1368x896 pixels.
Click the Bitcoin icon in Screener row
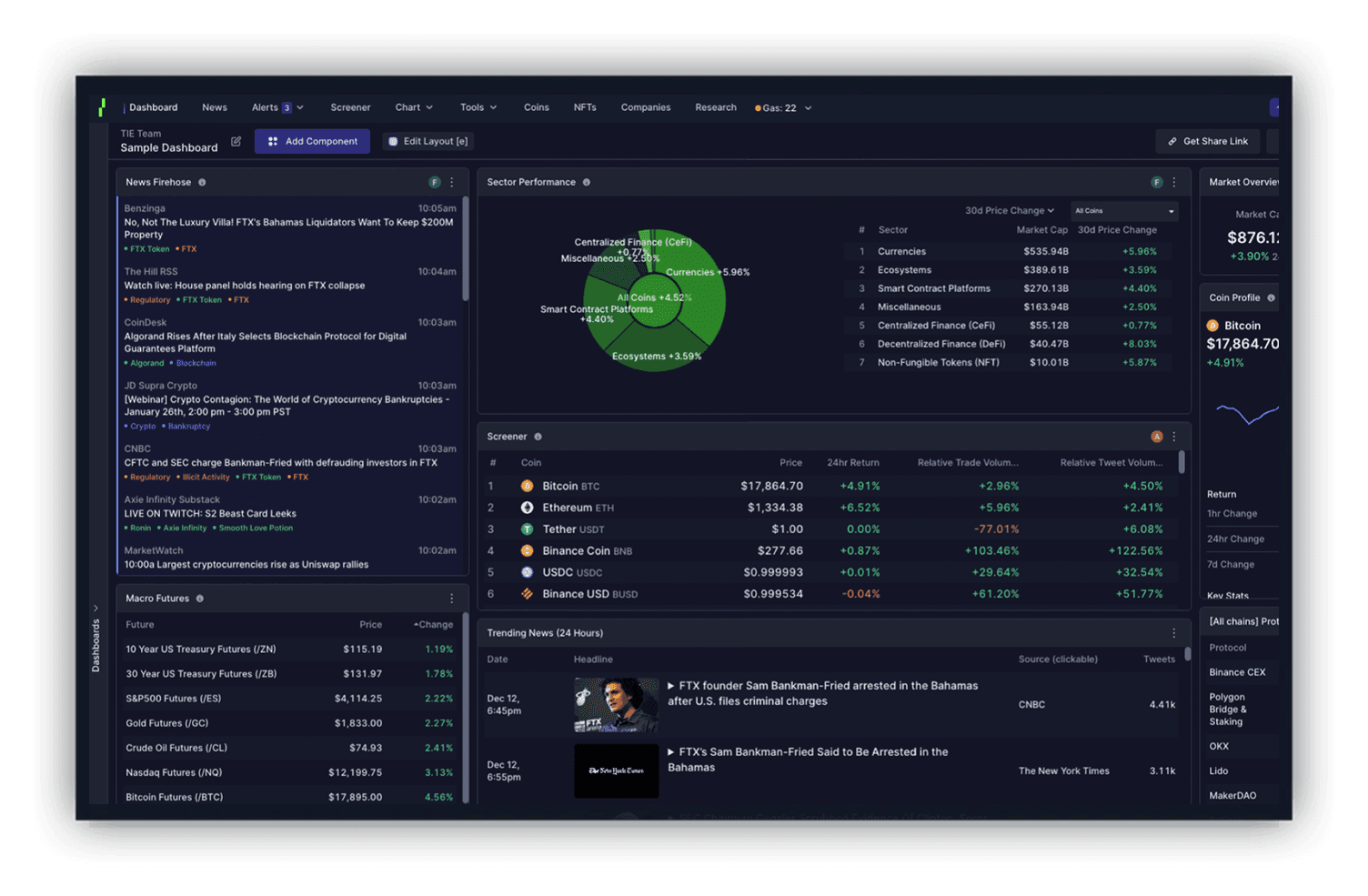point(527,486)
